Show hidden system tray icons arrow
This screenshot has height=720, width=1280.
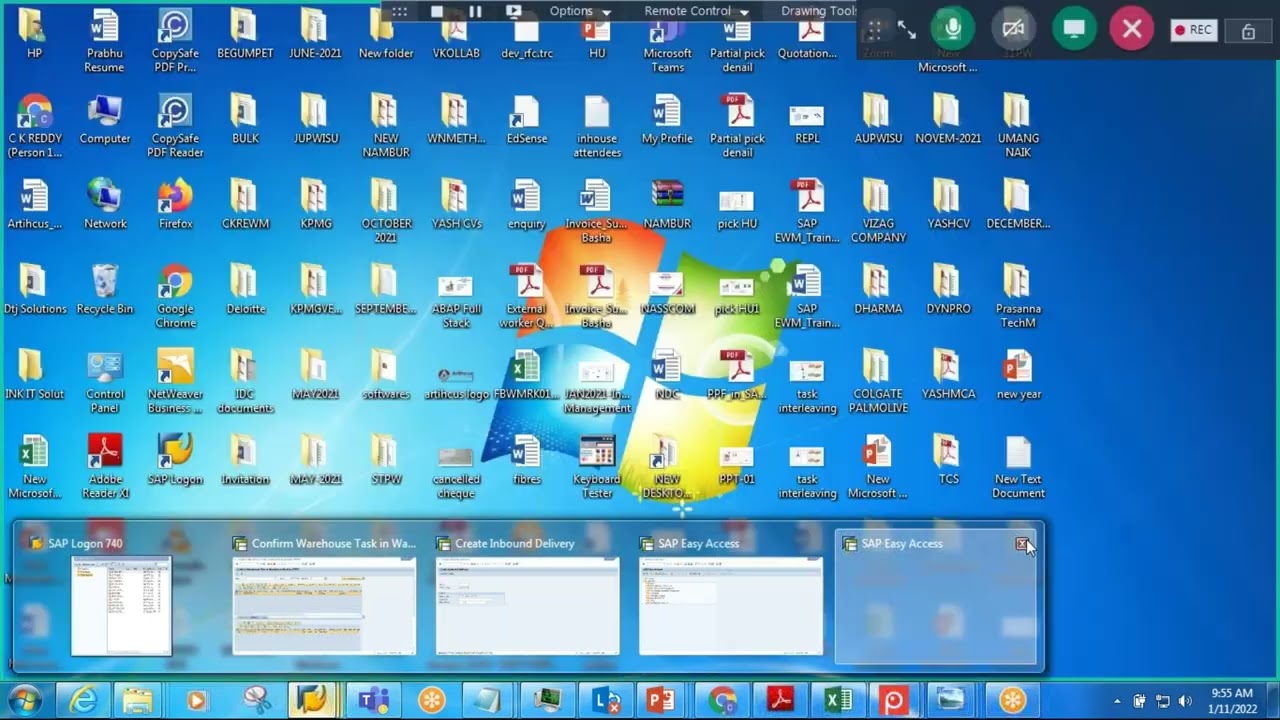coord(1117,701)
